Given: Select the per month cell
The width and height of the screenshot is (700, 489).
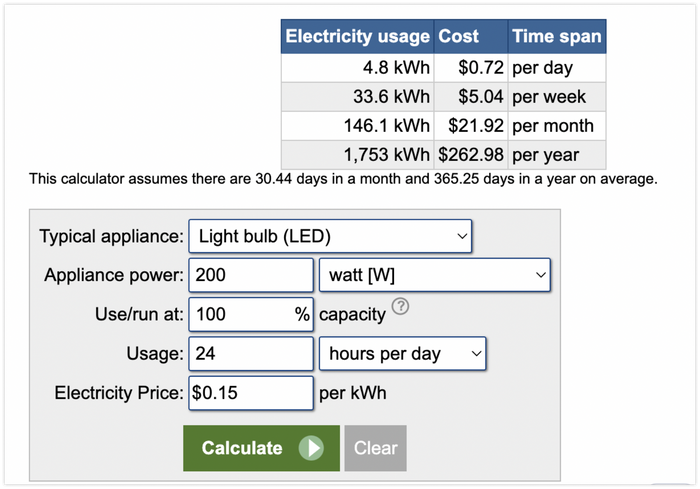Looking at the screenshot, I should (x=557, y=126).
